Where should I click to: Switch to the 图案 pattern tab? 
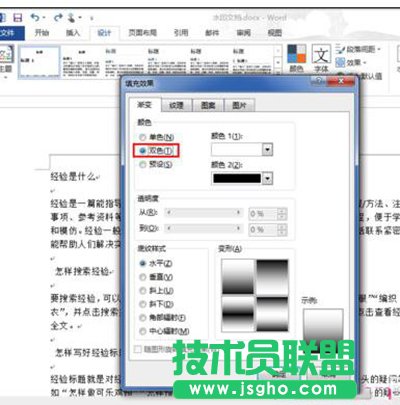208,105
